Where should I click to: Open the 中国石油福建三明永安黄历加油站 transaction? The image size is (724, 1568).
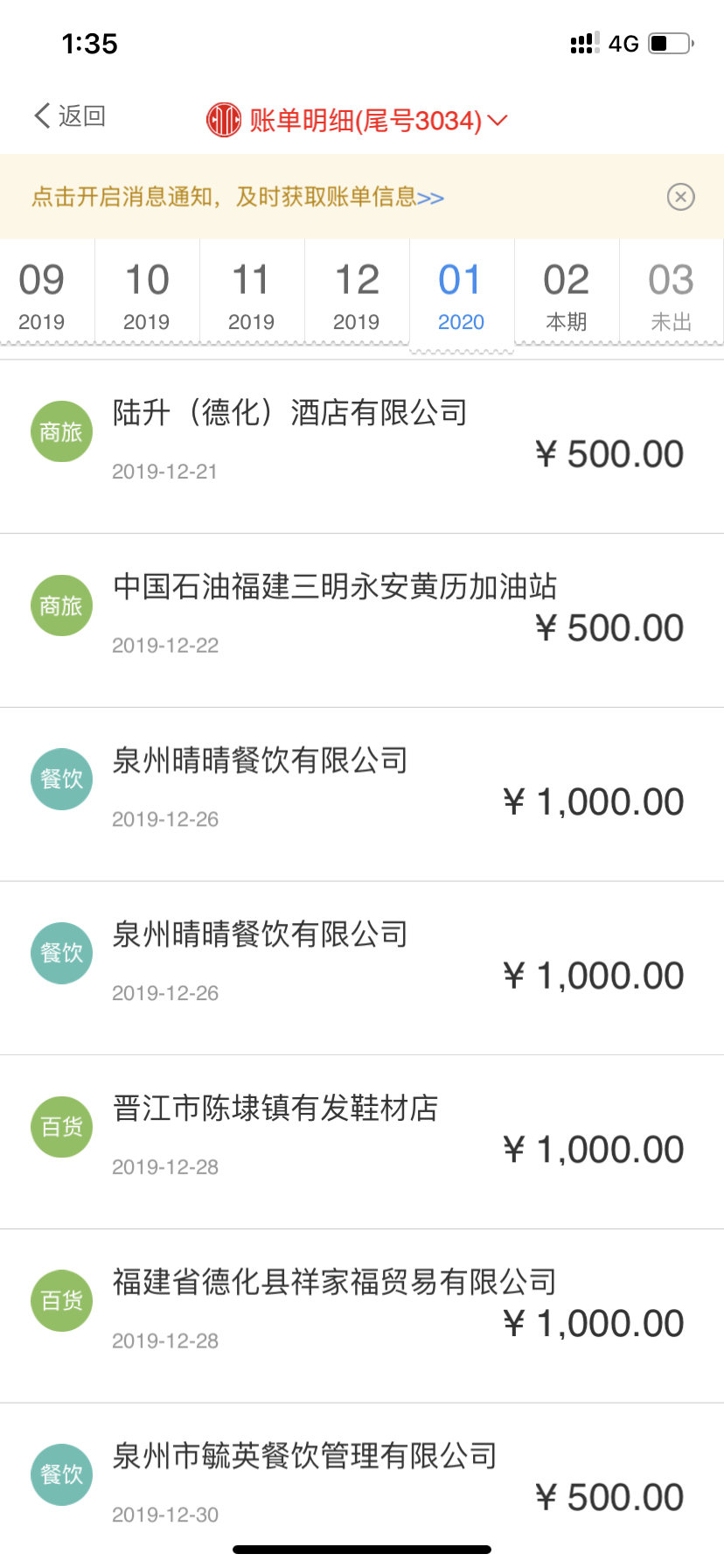pos(362,620)
